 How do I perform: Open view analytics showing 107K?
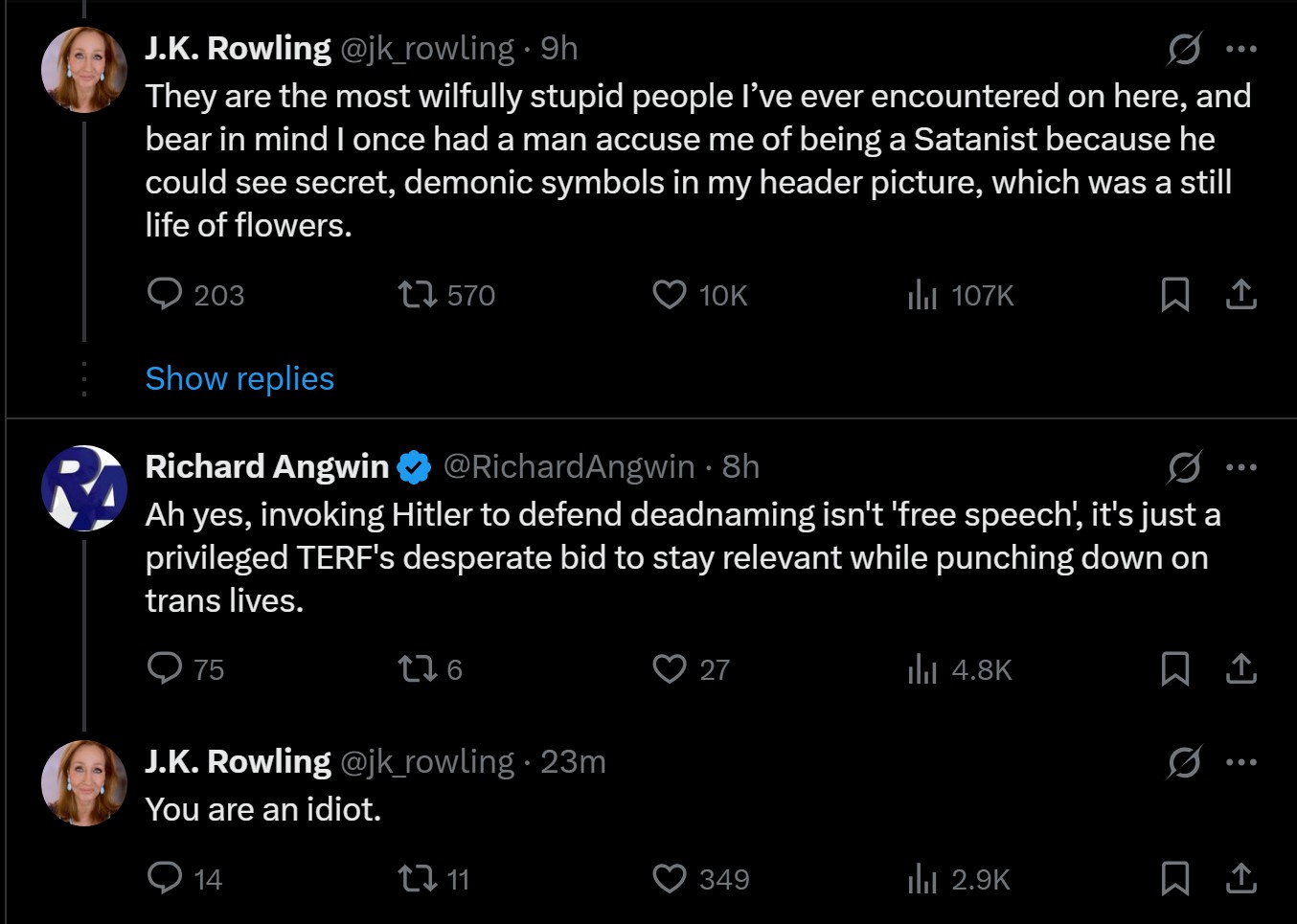[960, 295]
